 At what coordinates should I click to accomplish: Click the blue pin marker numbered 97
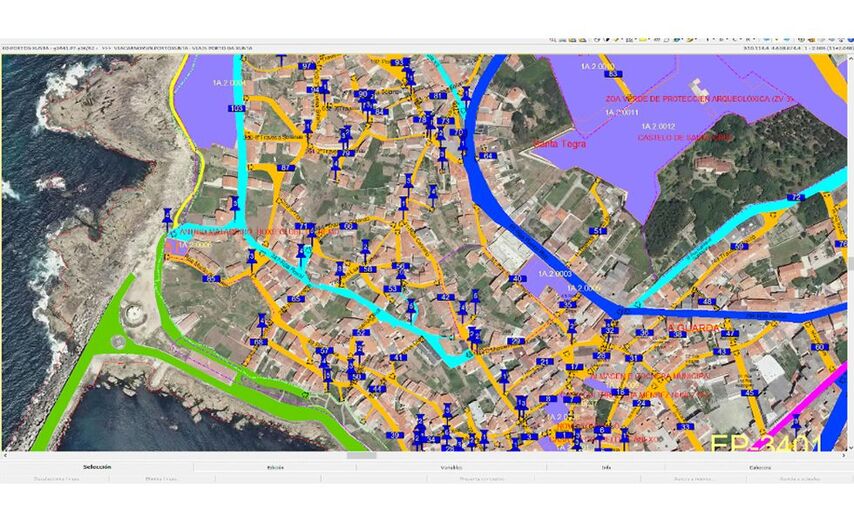click(x=306, y=66)
